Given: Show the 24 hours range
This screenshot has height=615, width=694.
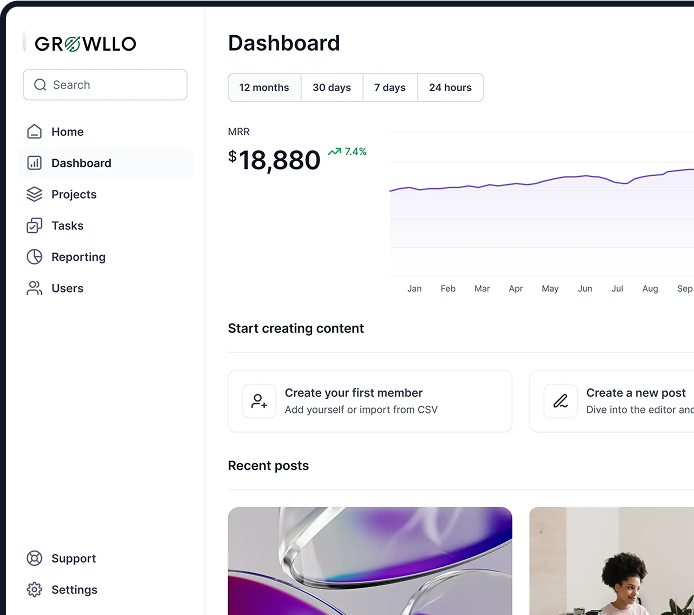Looking at the screenshot, I should point(450,88).
